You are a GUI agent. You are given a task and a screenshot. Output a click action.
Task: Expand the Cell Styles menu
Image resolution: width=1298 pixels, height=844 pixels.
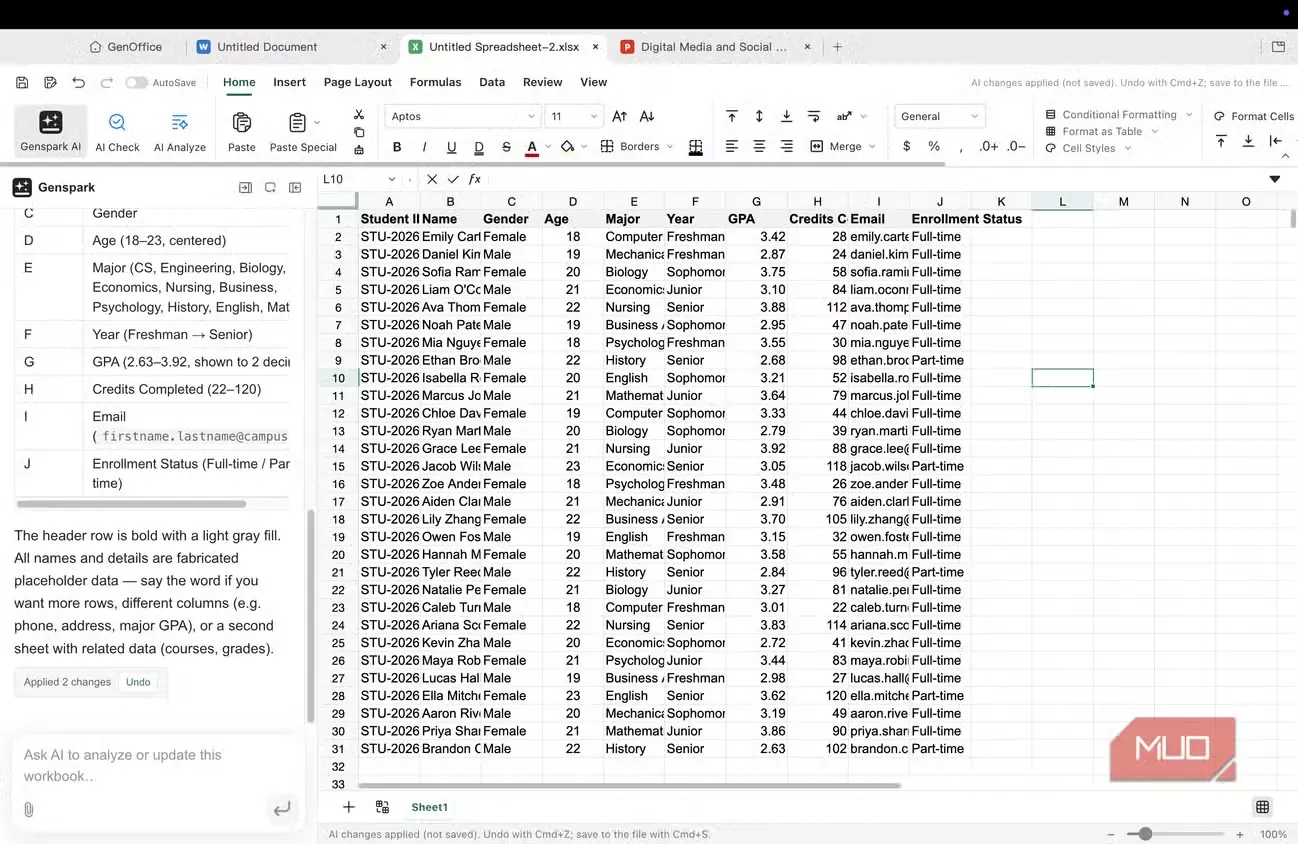tap(1088, 148)
